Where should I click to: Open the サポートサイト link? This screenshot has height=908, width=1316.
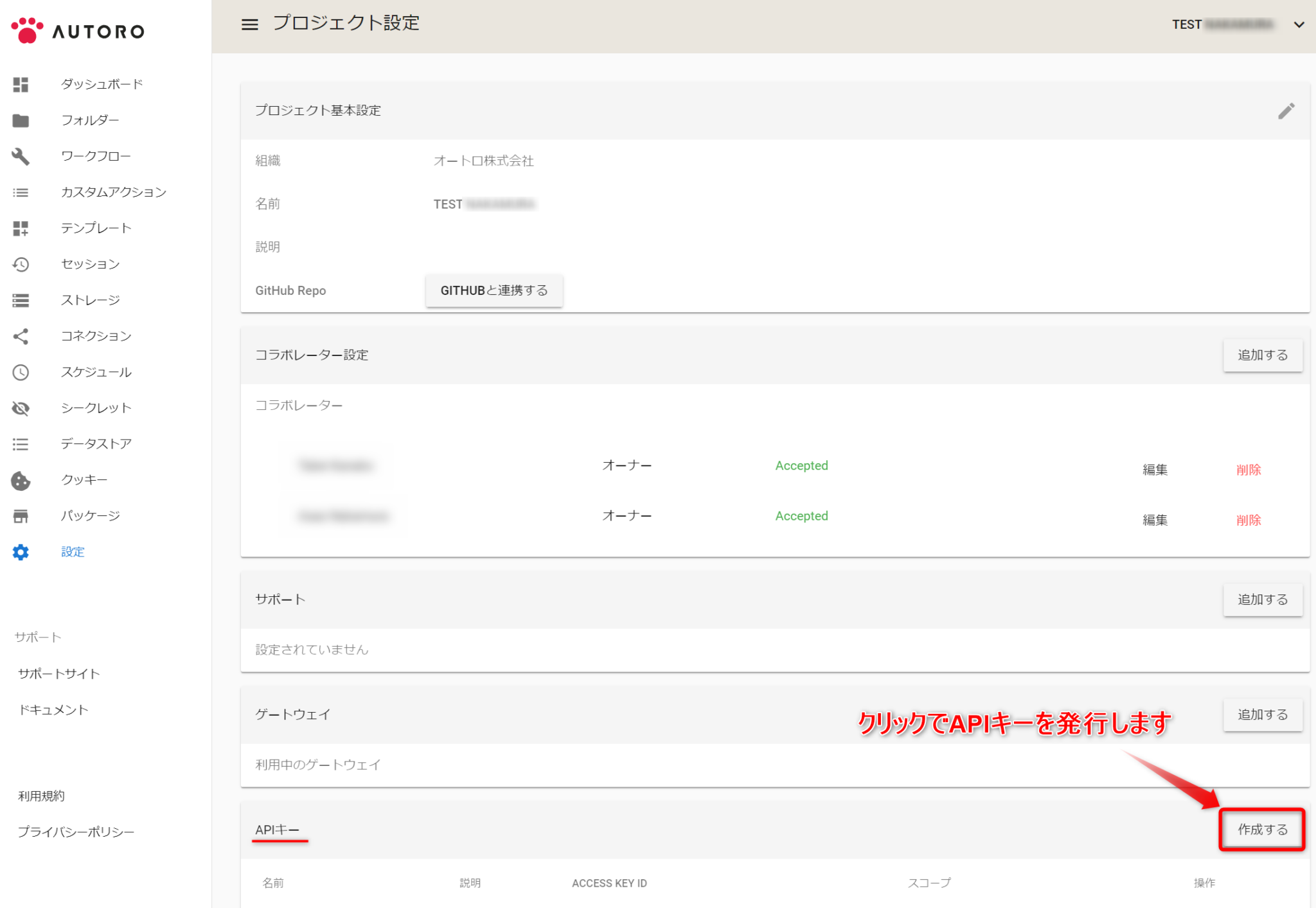pos(59,673)
